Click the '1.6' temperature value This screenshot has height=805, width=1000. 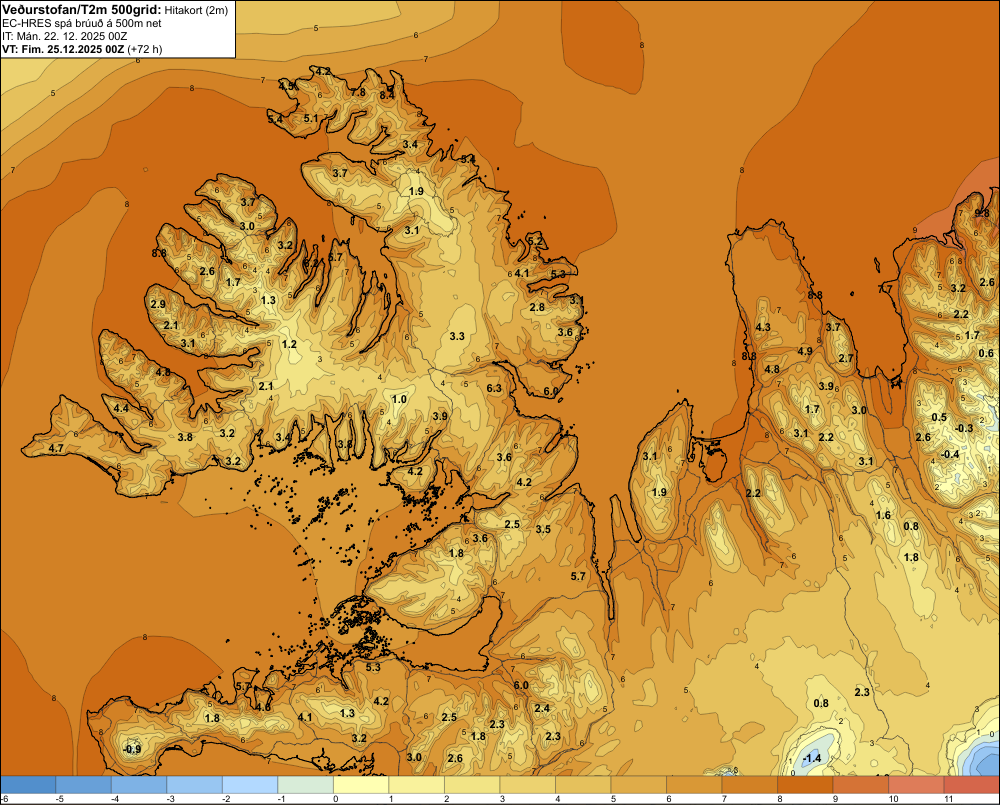(x=883, y=515)
